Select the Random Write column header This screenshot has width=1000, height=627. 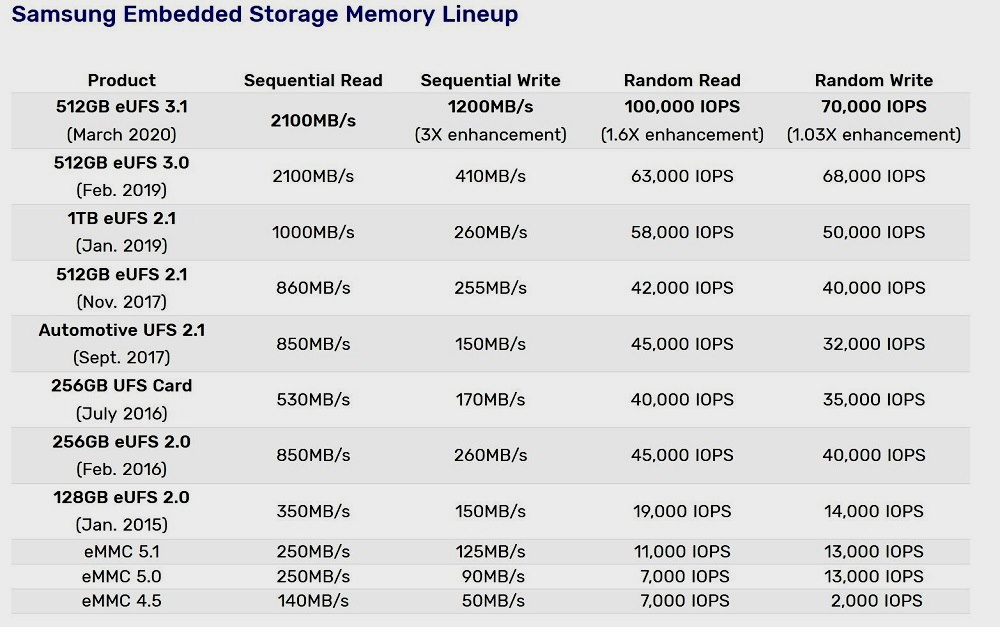coord(873,81)
